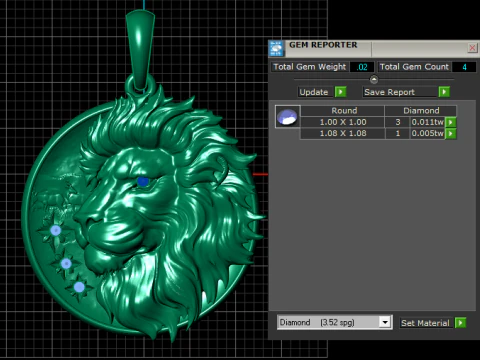Click the Update button label
This screenshot has width=480, height=360.
(x=314, y=92)
